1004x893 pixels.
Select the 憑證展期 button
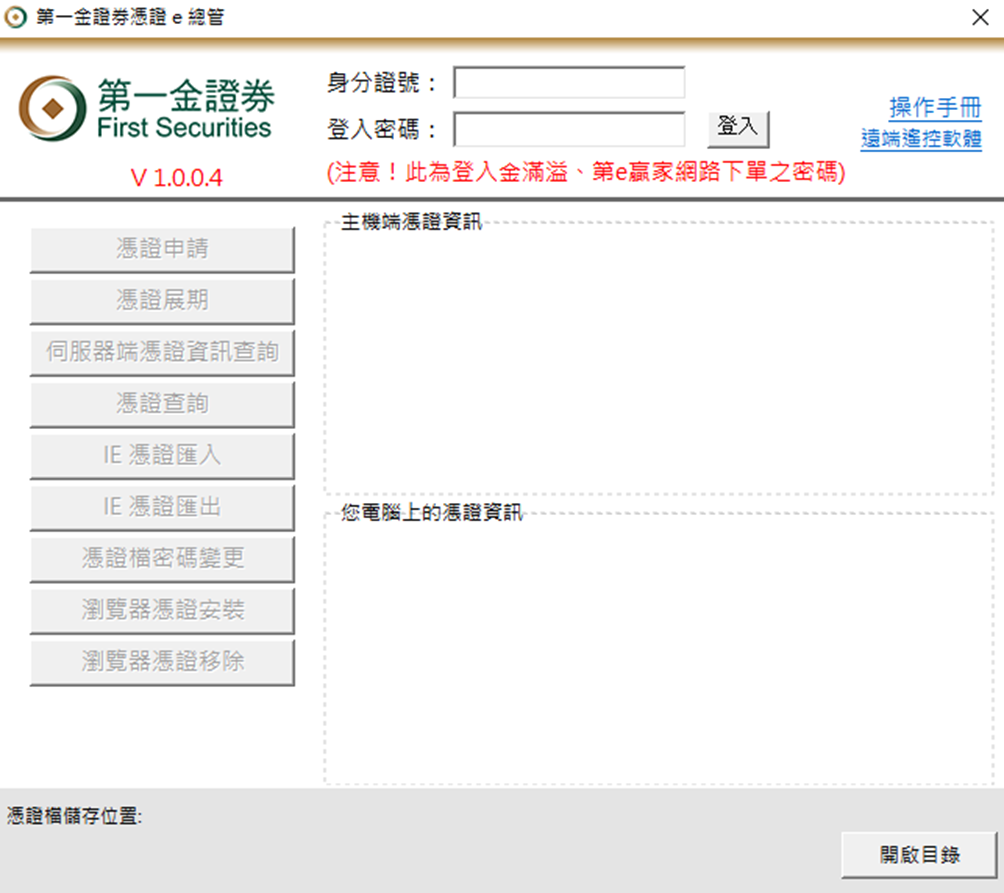pos(162,301)
